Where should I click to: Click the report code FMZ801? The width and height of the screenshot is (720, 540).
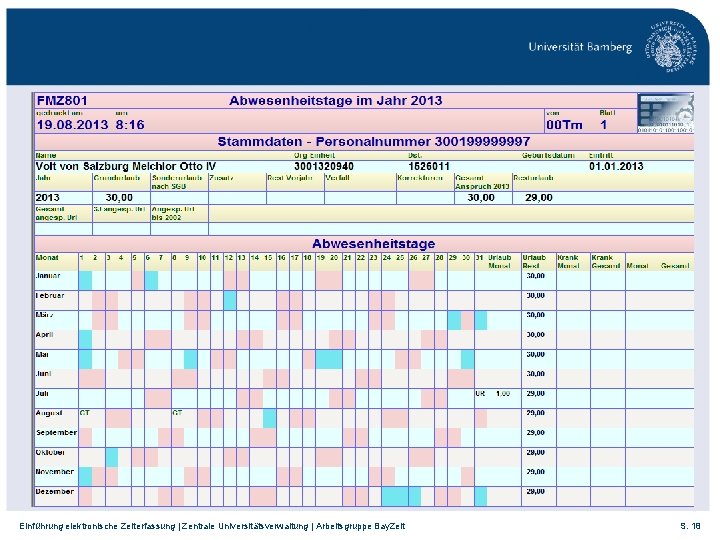[x=62, y=101]
